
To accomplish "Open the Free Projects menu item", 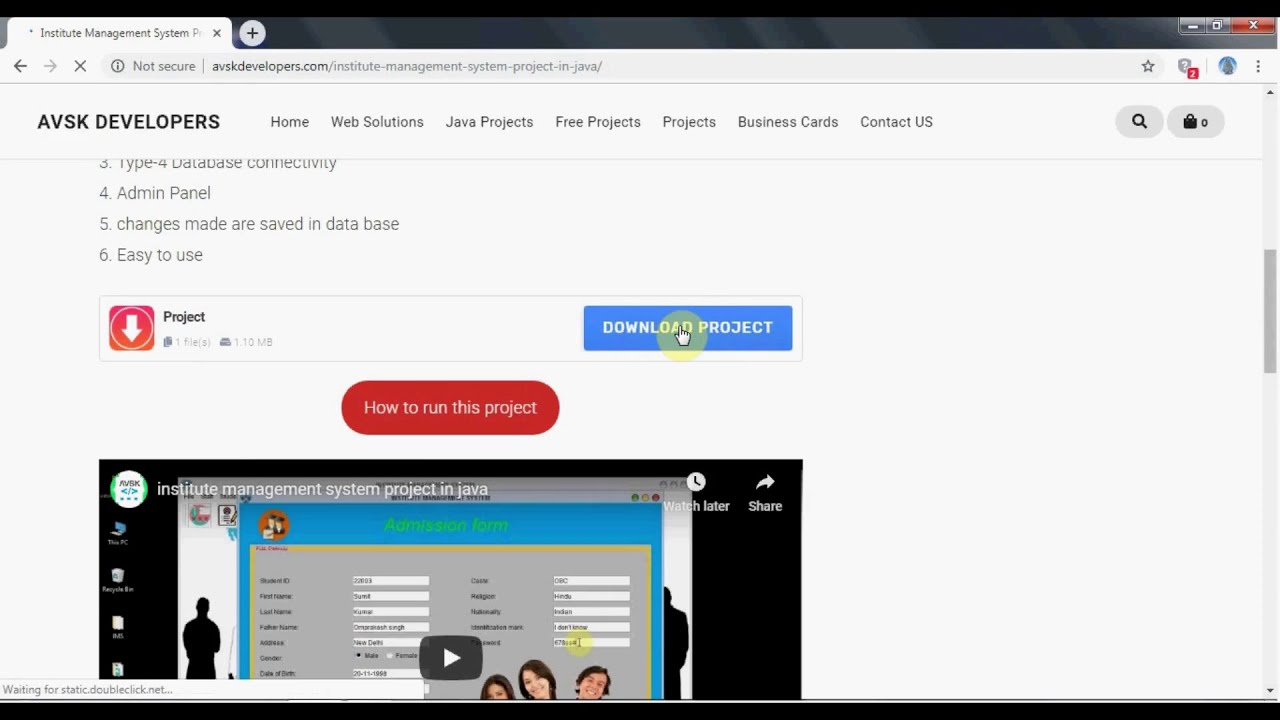I will [598, 122].
